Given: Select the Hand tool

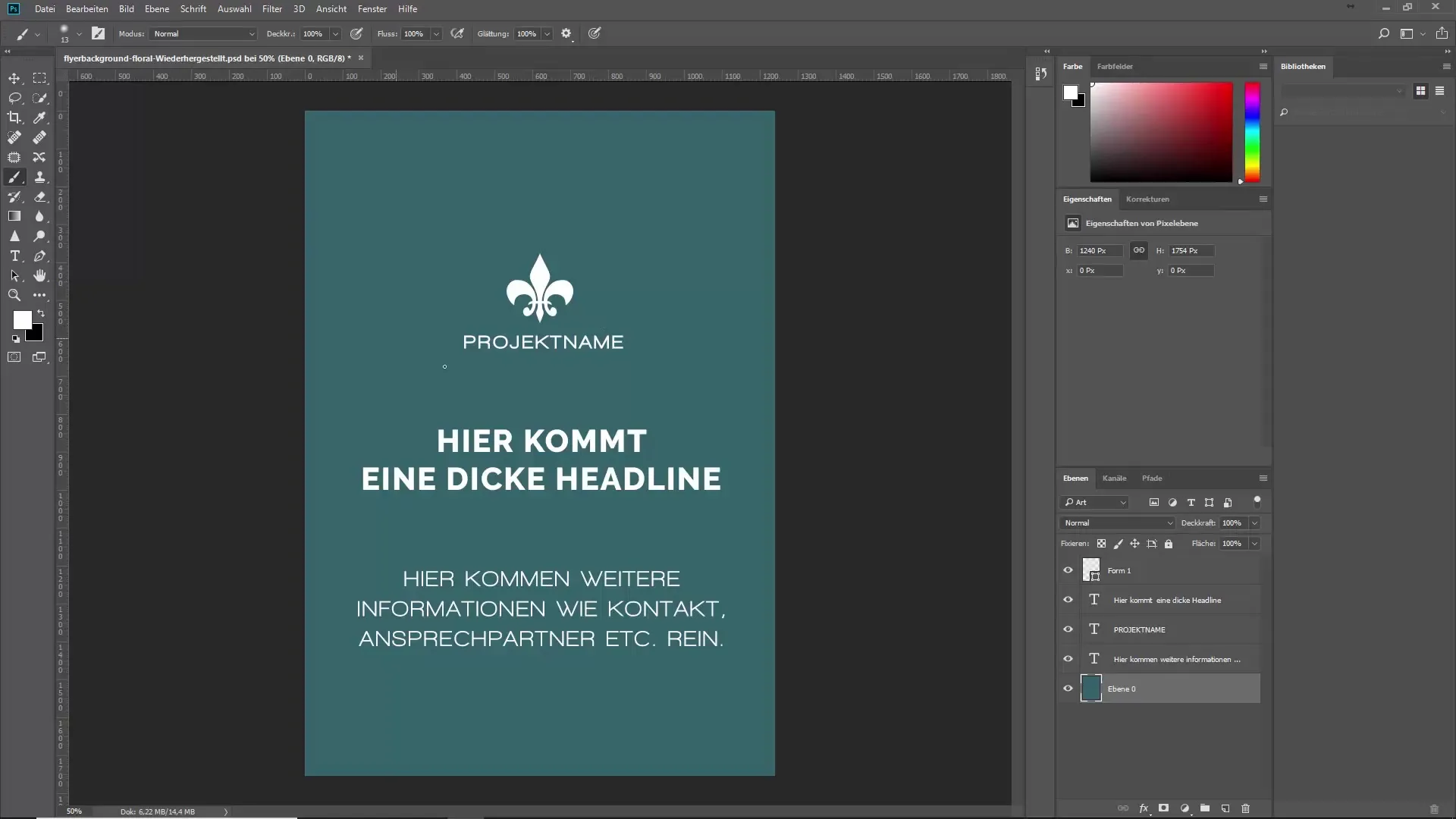Looking at the screenshot, I should 39,275.
